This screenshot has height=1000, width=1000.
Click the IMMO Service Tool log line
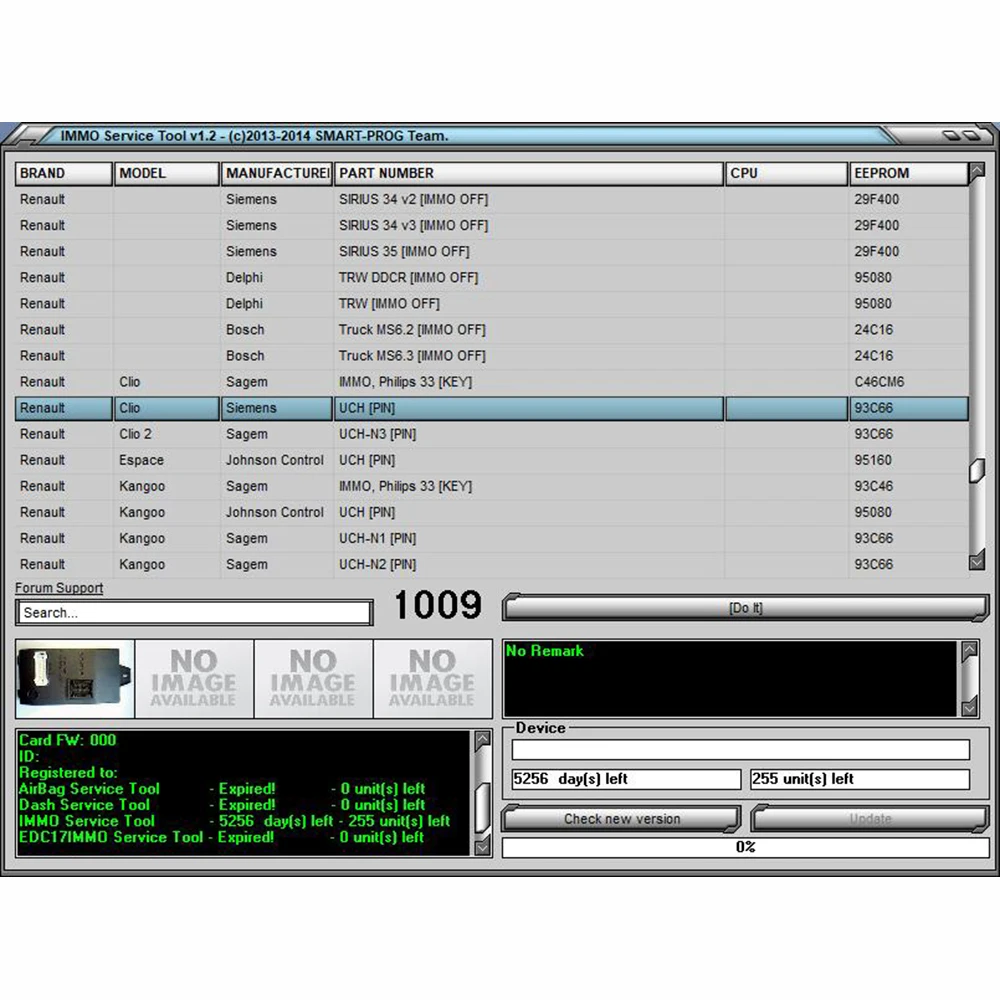click(x=234, y=821)
